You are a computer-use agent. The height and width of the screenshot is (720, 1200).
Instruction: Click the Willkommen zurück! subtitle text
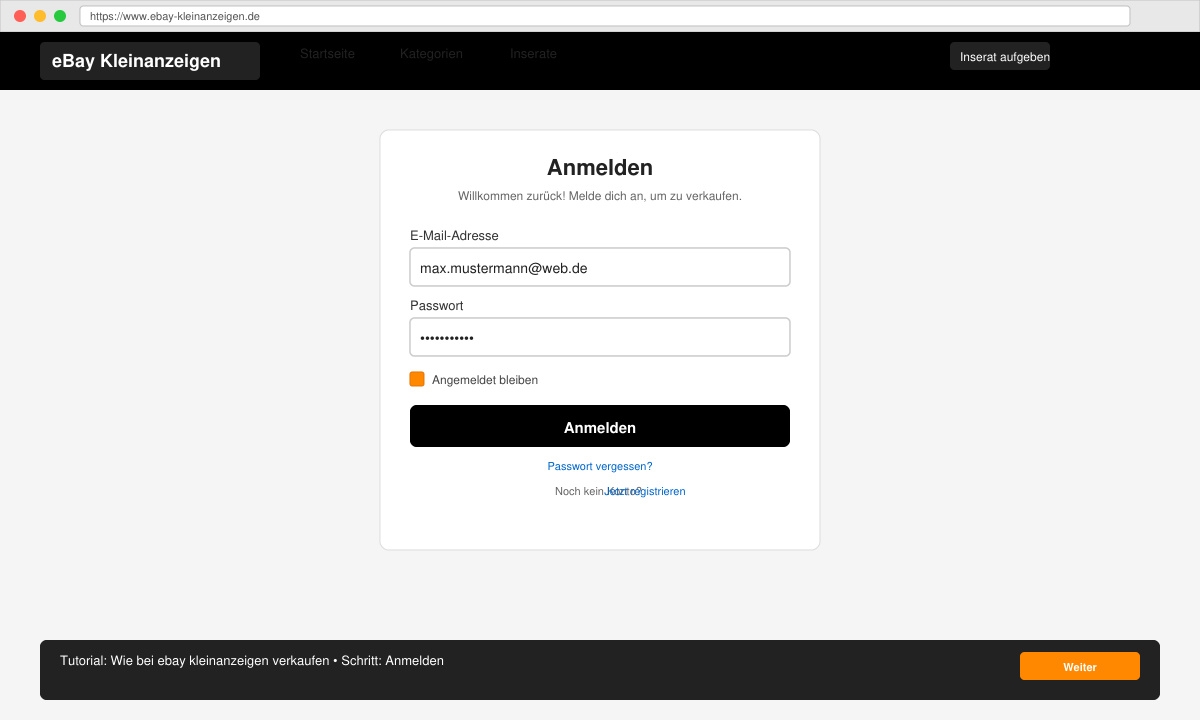pyautogui.click(x=600, y=196)
